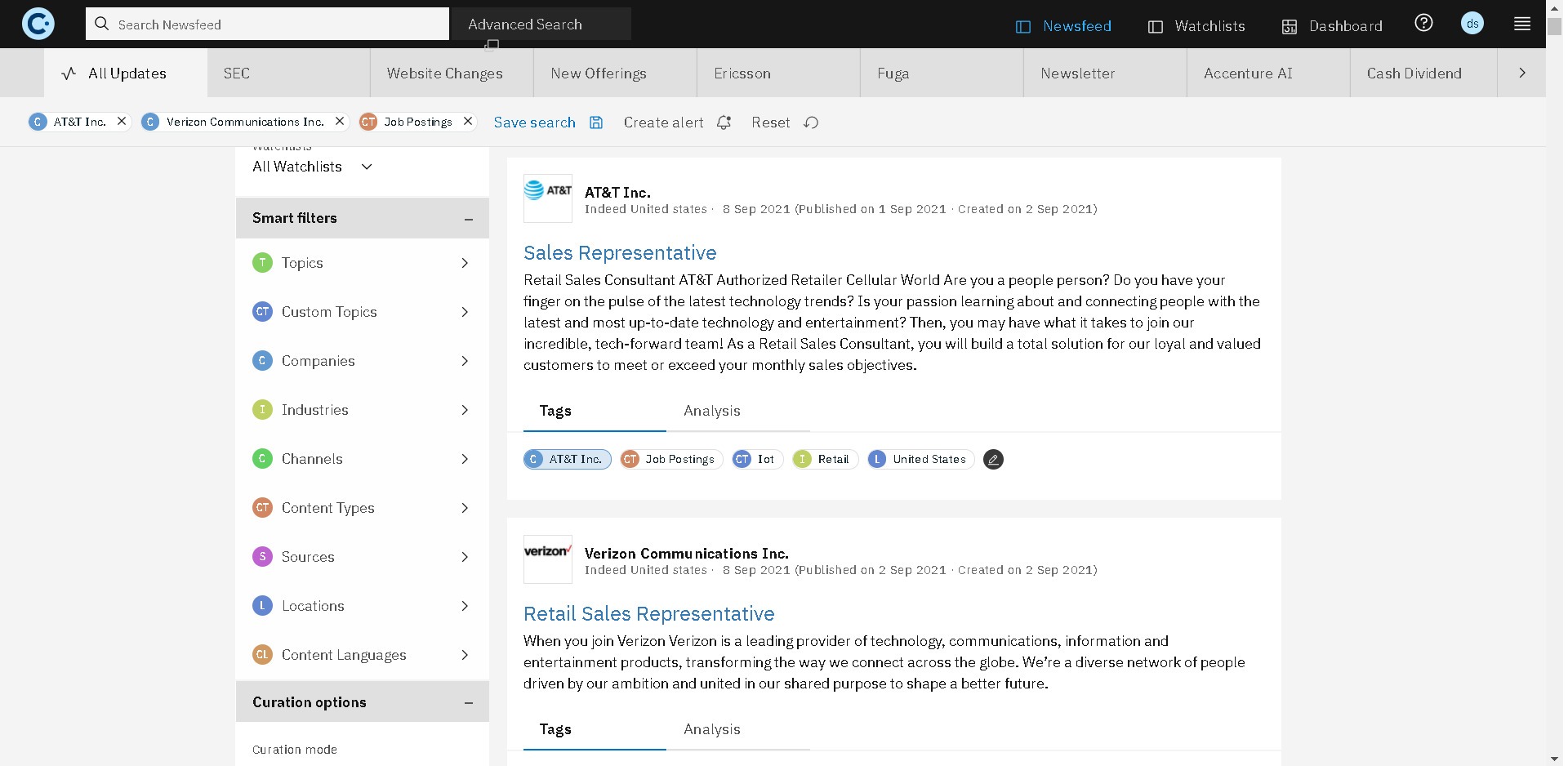The height and width of the screenshot is (766, 1568).
Task: Click the Create alert bell icon
Action: [724, 122]
